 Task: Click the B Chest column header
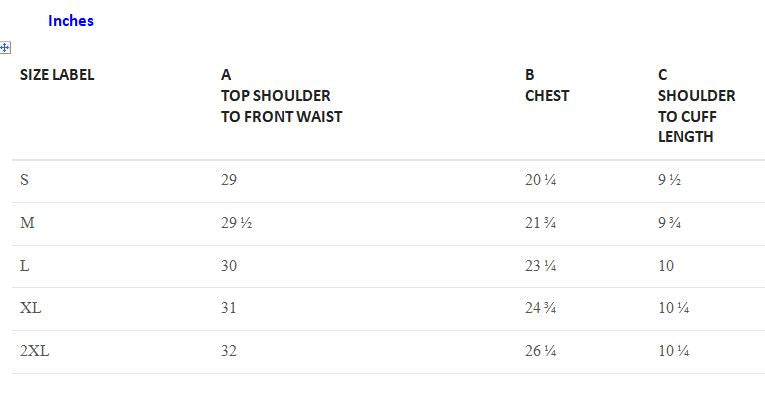(x=547, y=85)
